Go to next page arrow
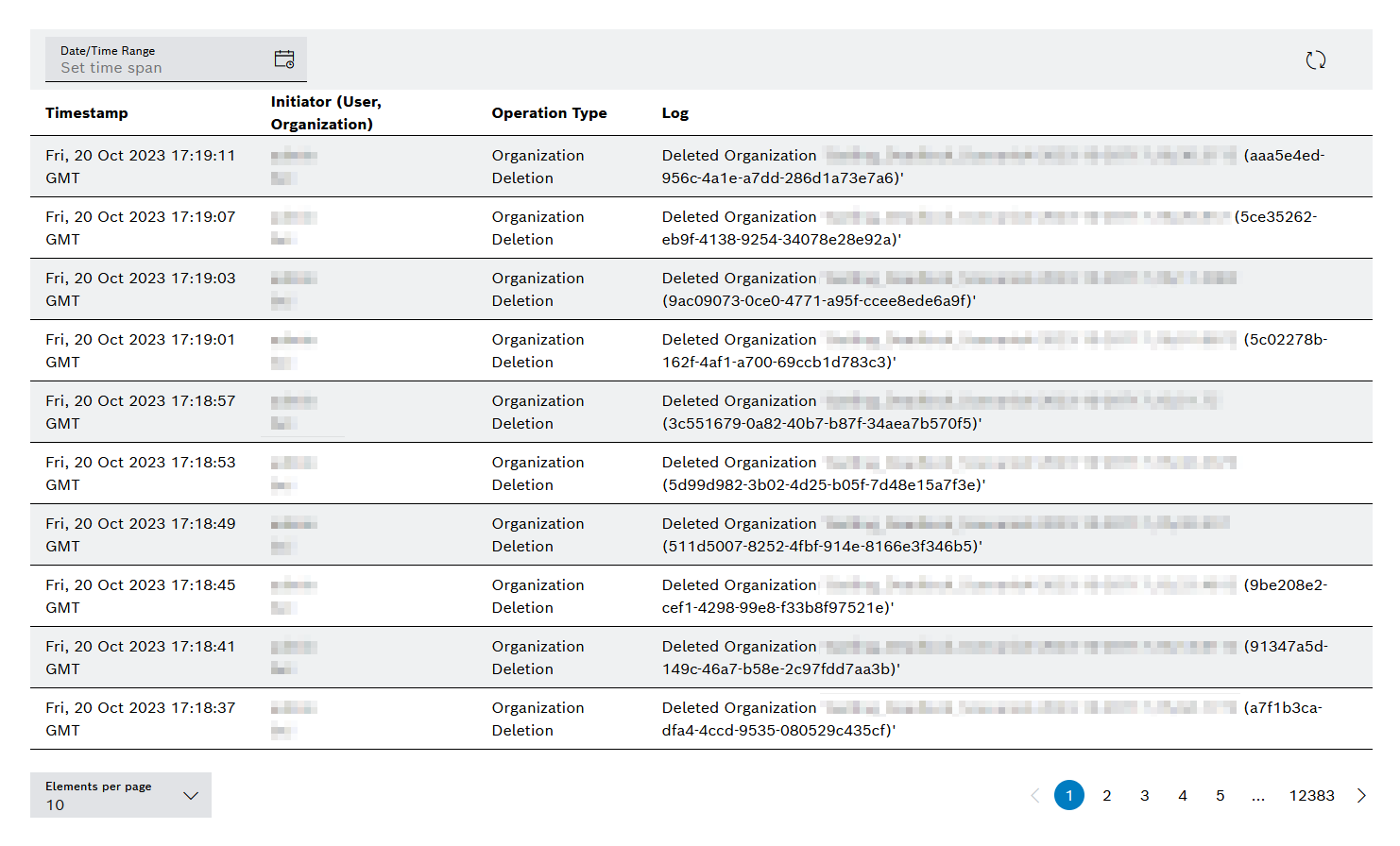 [x=1361, y=796]
